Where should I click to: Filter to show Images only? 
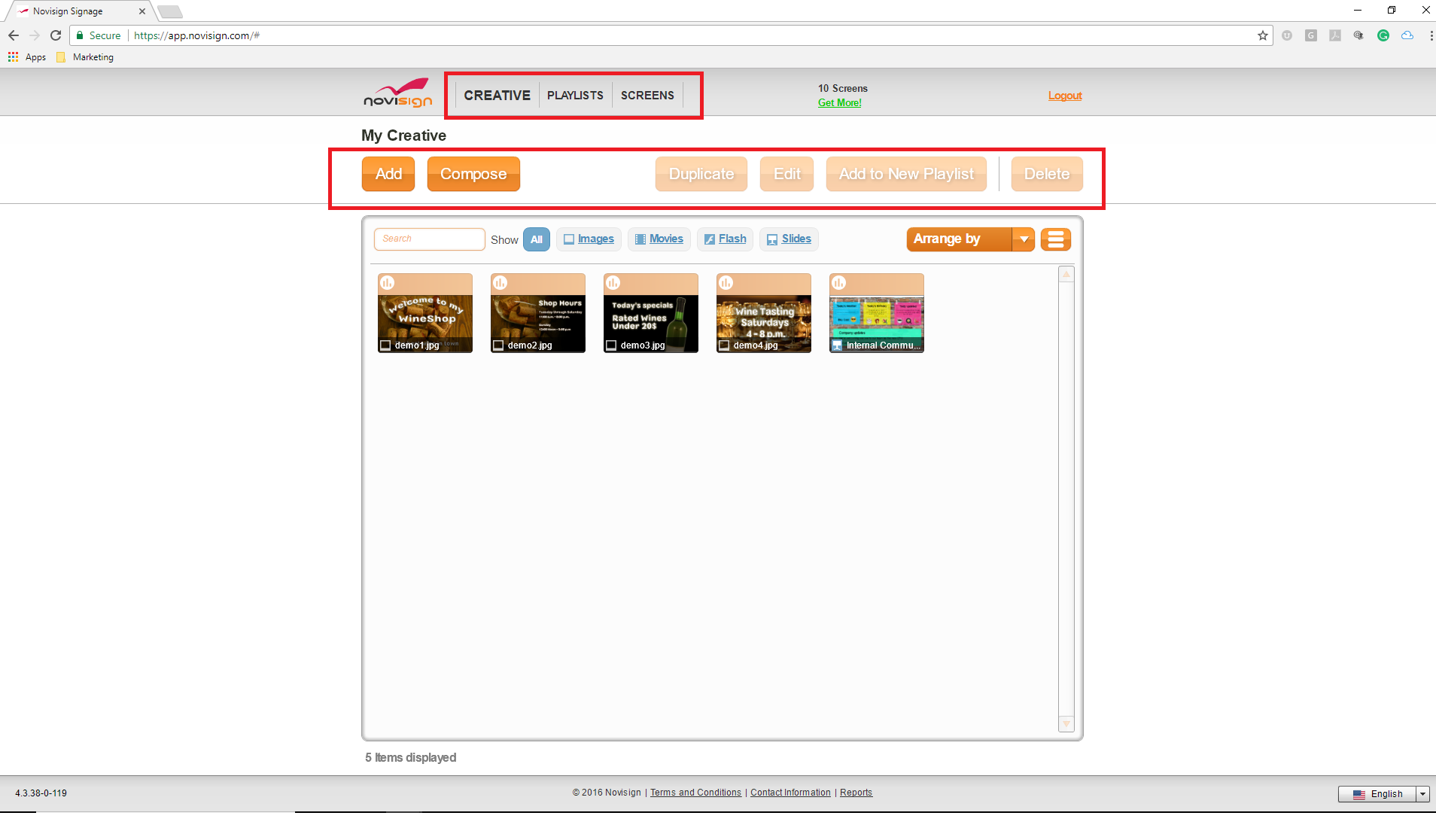pyautogui.click(x=589, y=239)
